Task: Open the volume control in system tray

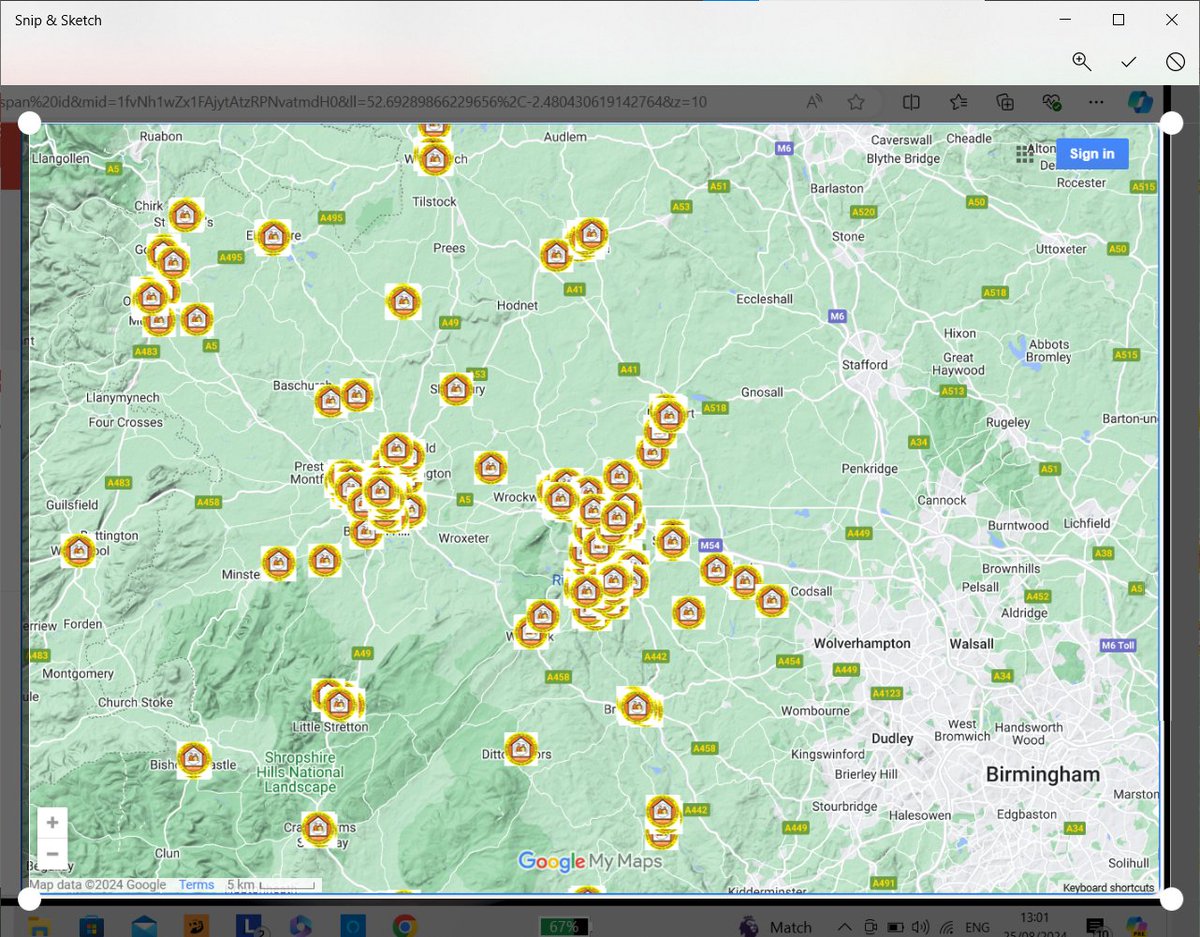Action: coord(920,927)
